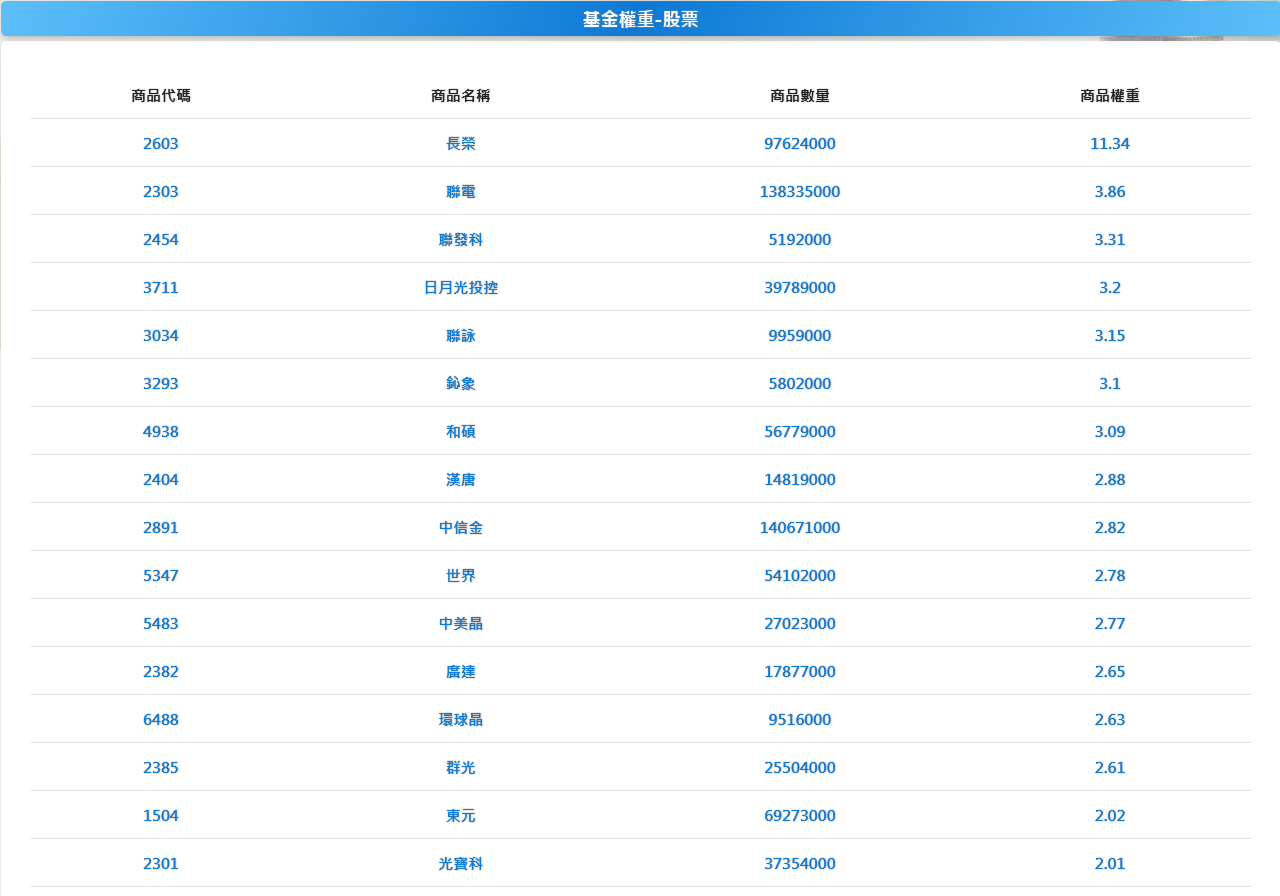This screenshot has width=1280, height=896.
Task: Open stock code 2891
Action: tap(161, 528)
